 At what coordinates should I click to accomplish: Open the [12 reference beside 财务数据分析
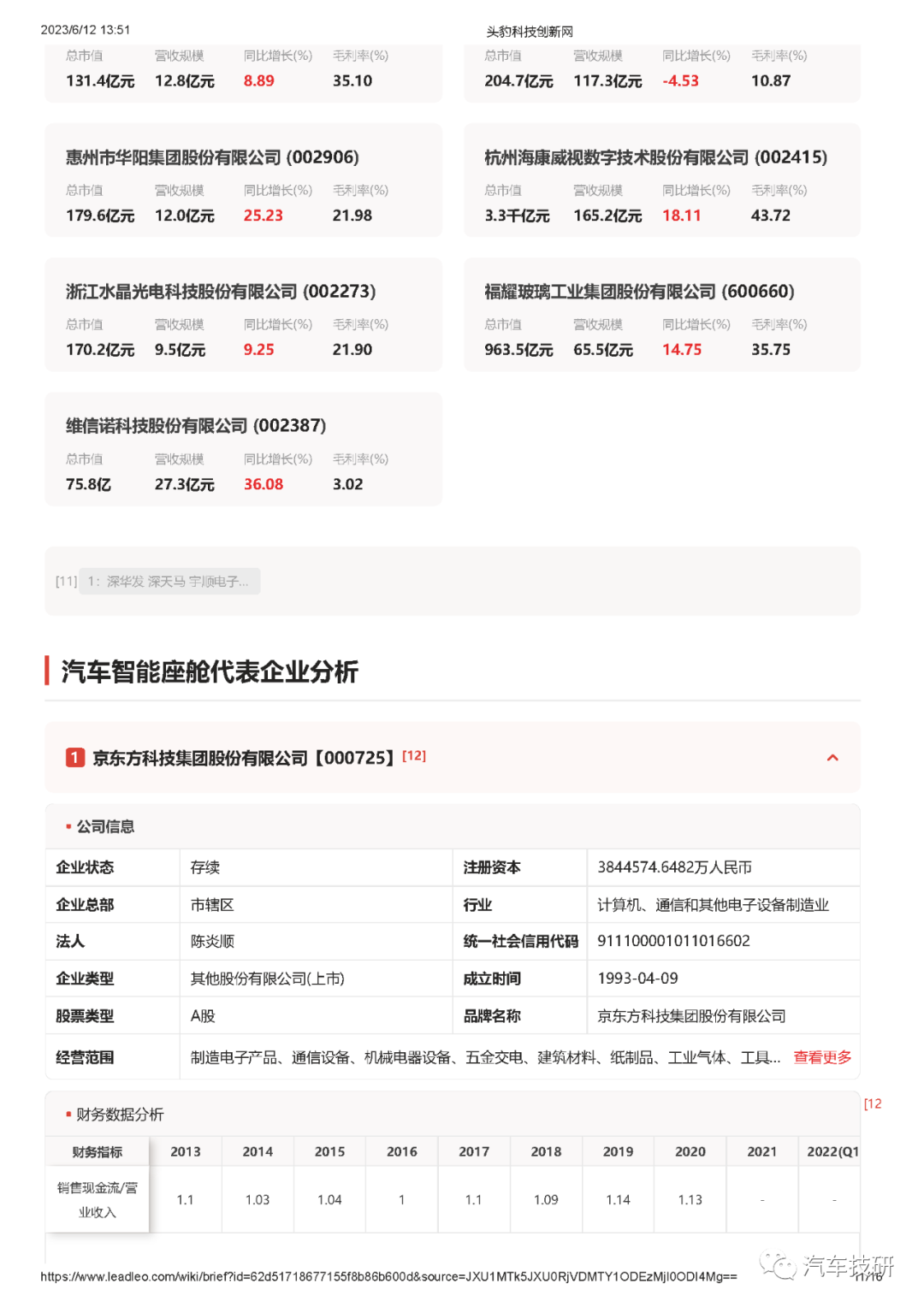pyautogui.click(x=873, y=1103)
